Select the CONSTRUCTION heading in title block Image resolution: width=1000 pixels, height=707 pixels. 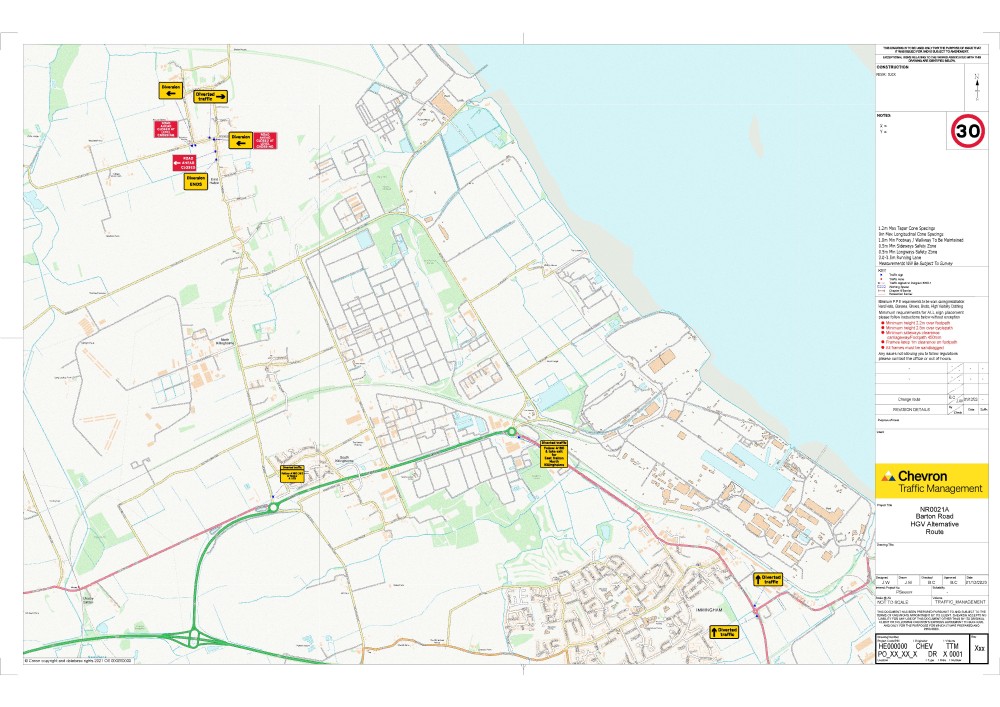[892, 67]
